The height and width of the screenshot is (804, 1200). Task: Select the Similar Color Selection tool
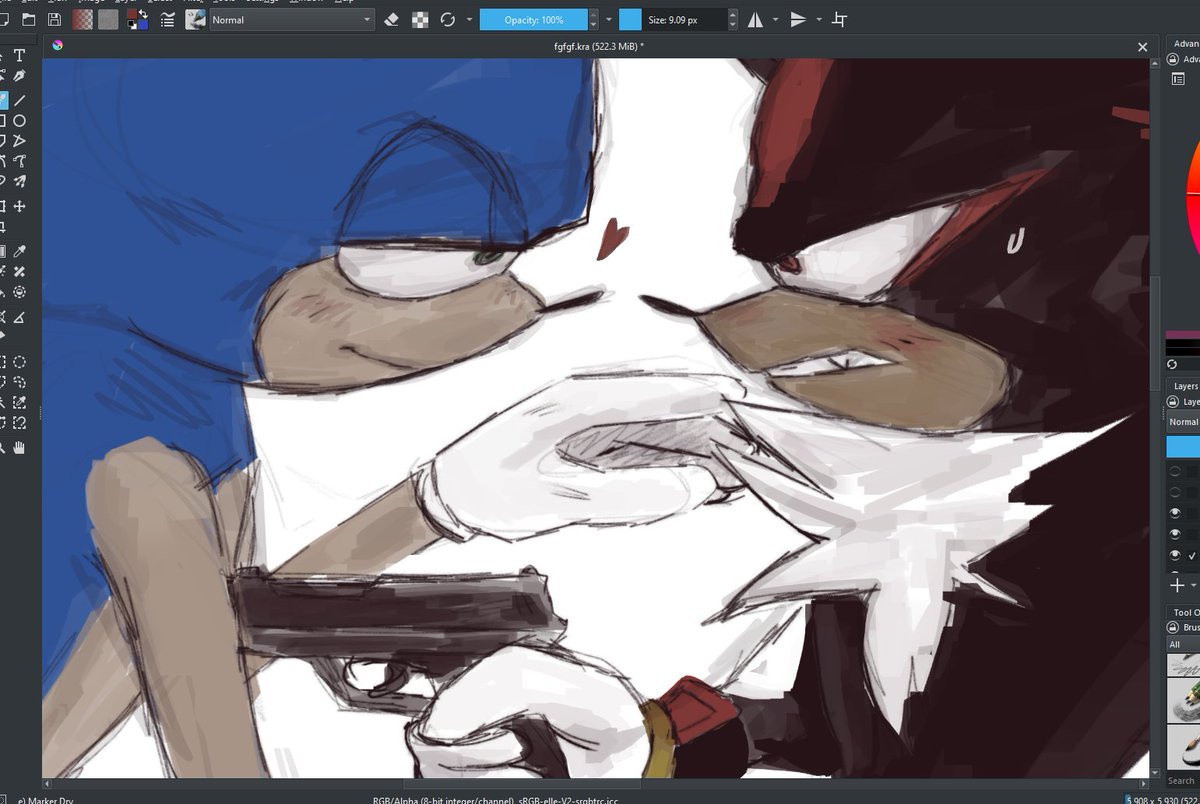(x=19, y=403)
